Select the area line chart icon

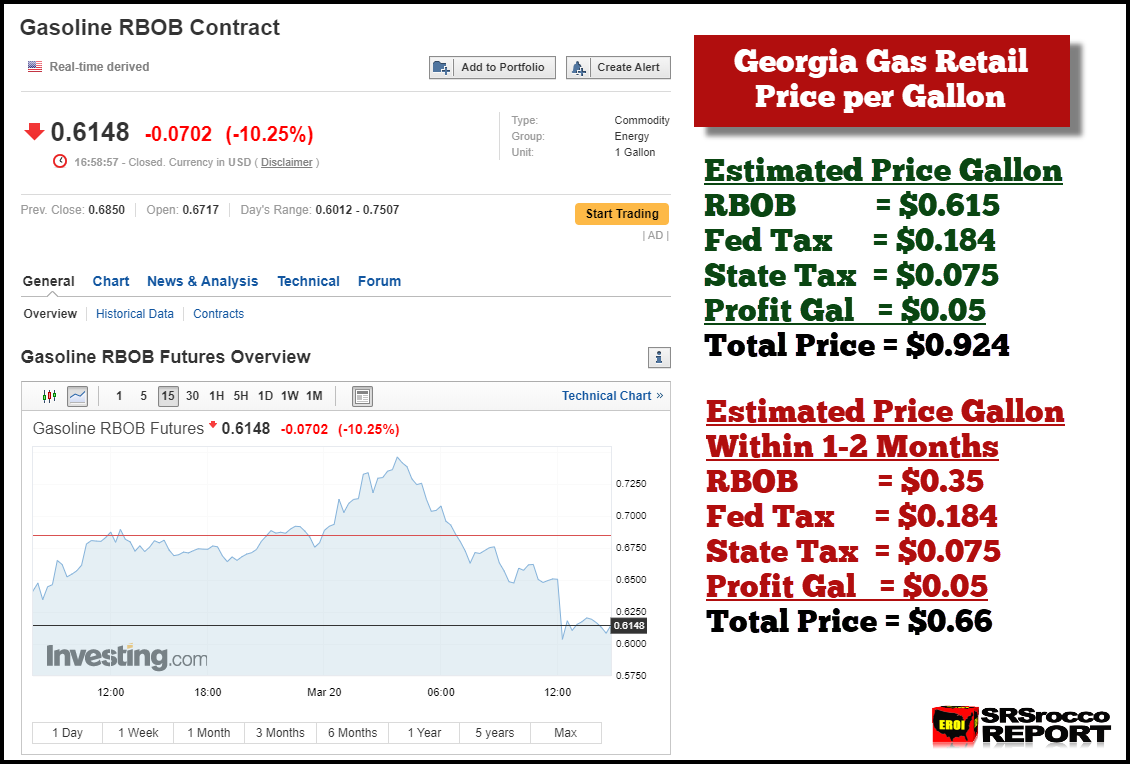pos(77,396)
